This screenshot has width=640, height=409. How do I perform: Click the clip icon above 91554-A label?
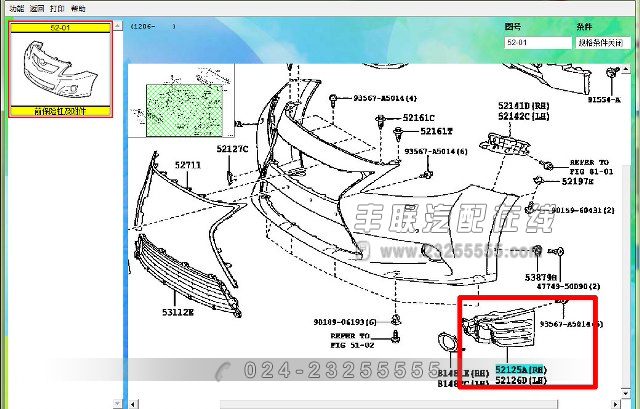pos(611,73)
